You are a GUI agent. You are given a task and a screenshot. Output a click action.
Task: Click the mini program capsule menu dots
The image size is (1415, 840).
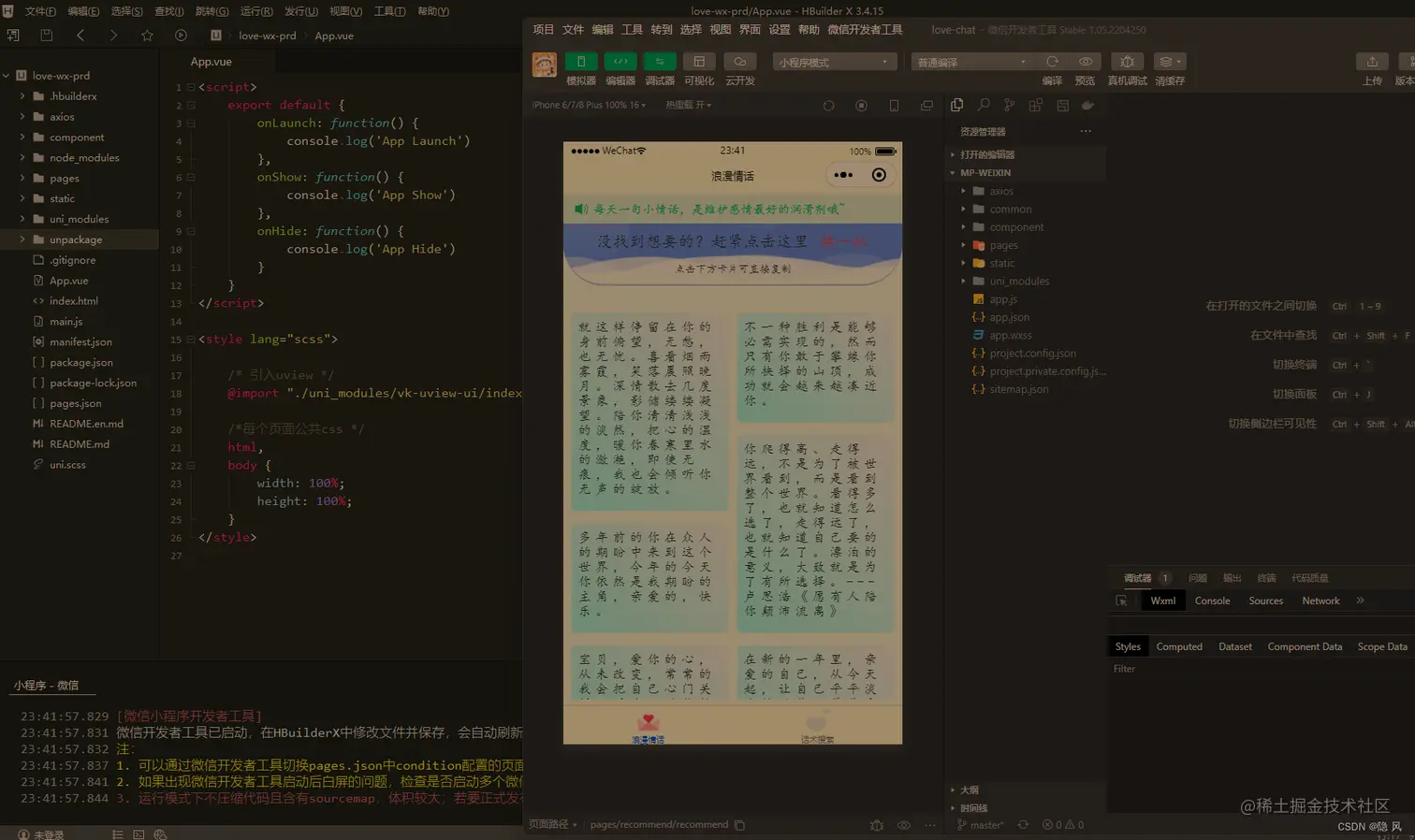[x=843, y=175]
